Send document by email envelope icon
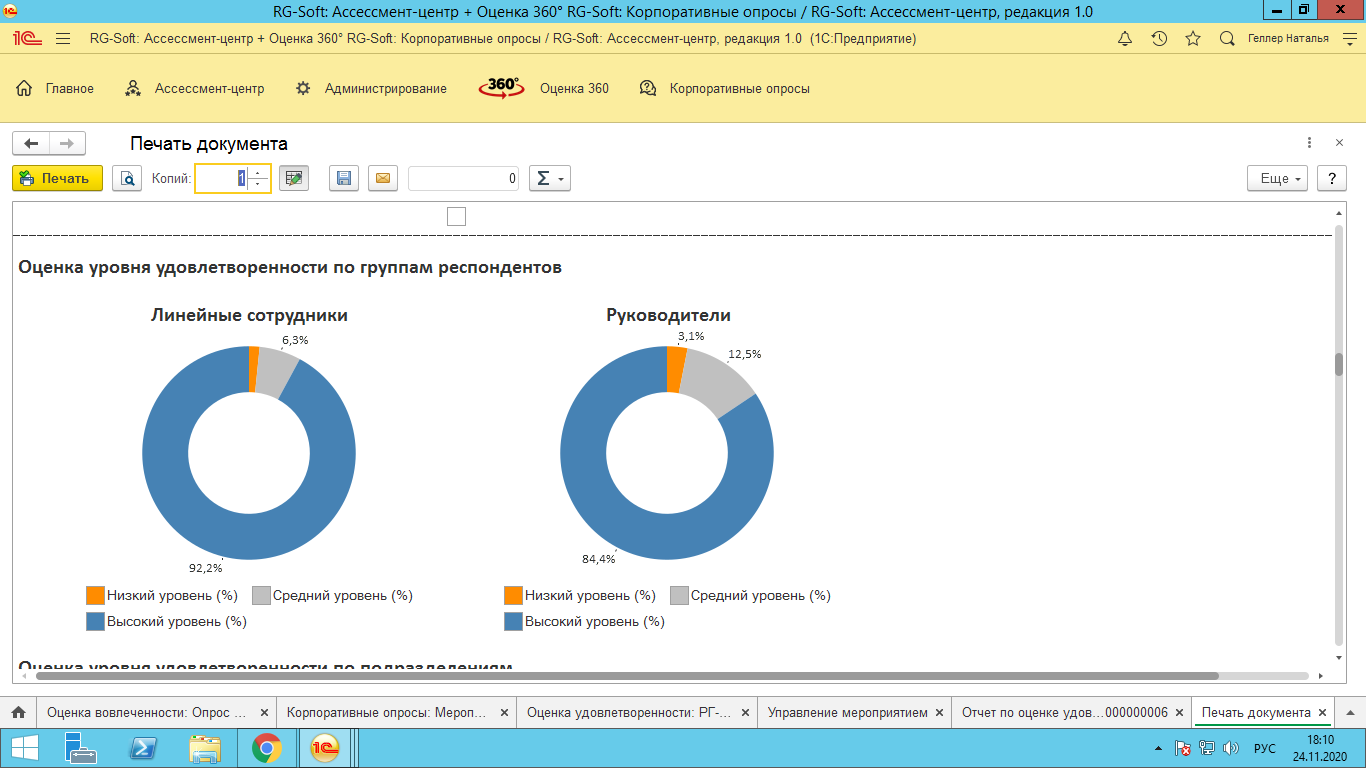 382,179
